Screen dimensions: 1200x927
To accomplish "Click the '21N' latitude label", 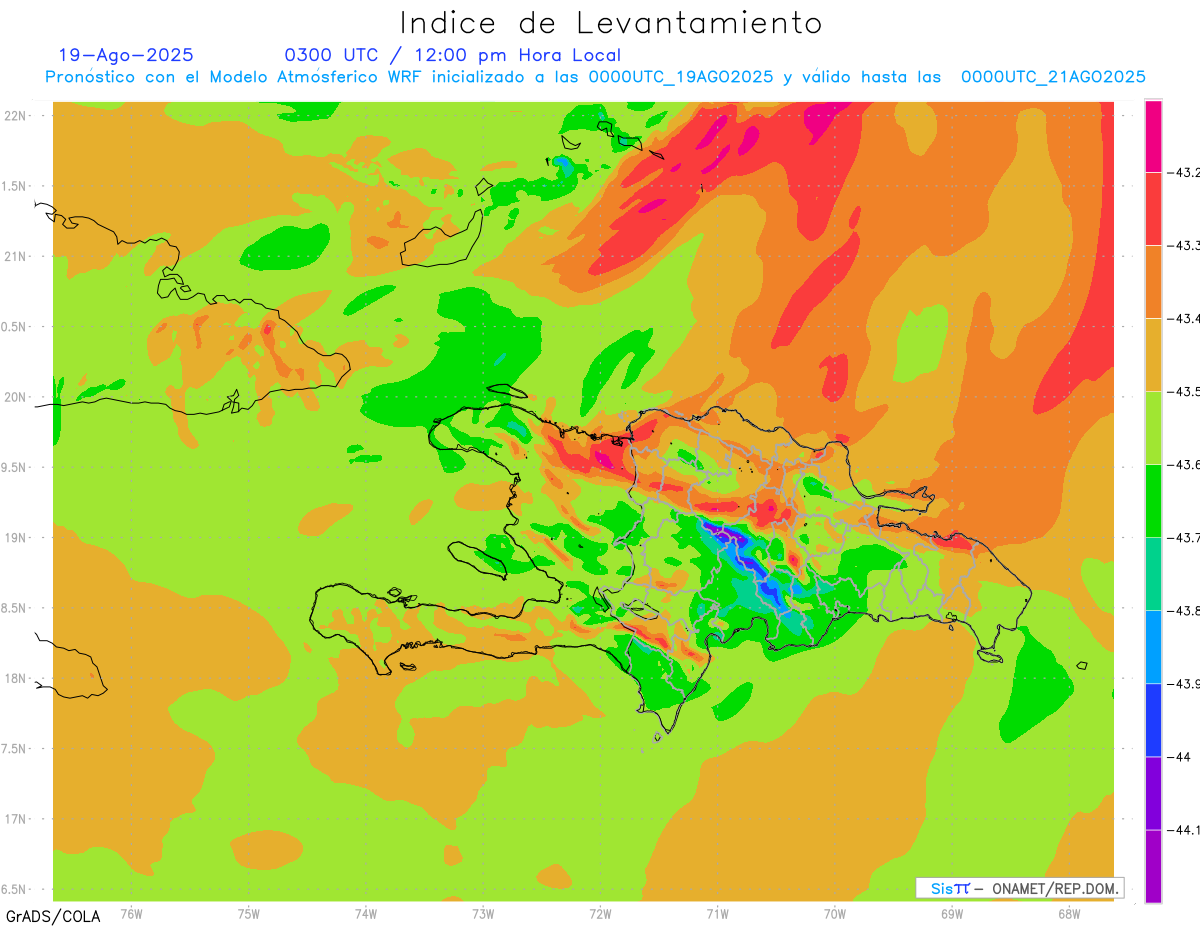I will (x=16, y=256).
